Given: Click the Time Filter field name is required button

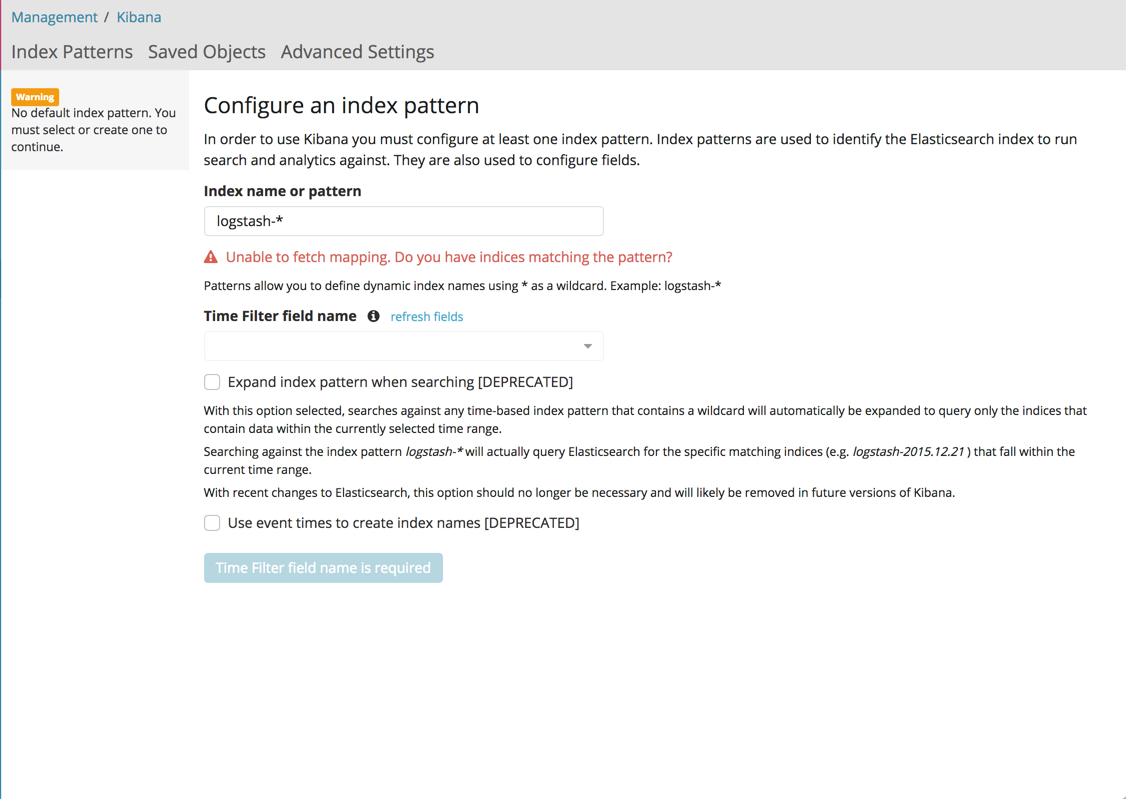Looking at the screenshot, I should [x=323, y=568].
